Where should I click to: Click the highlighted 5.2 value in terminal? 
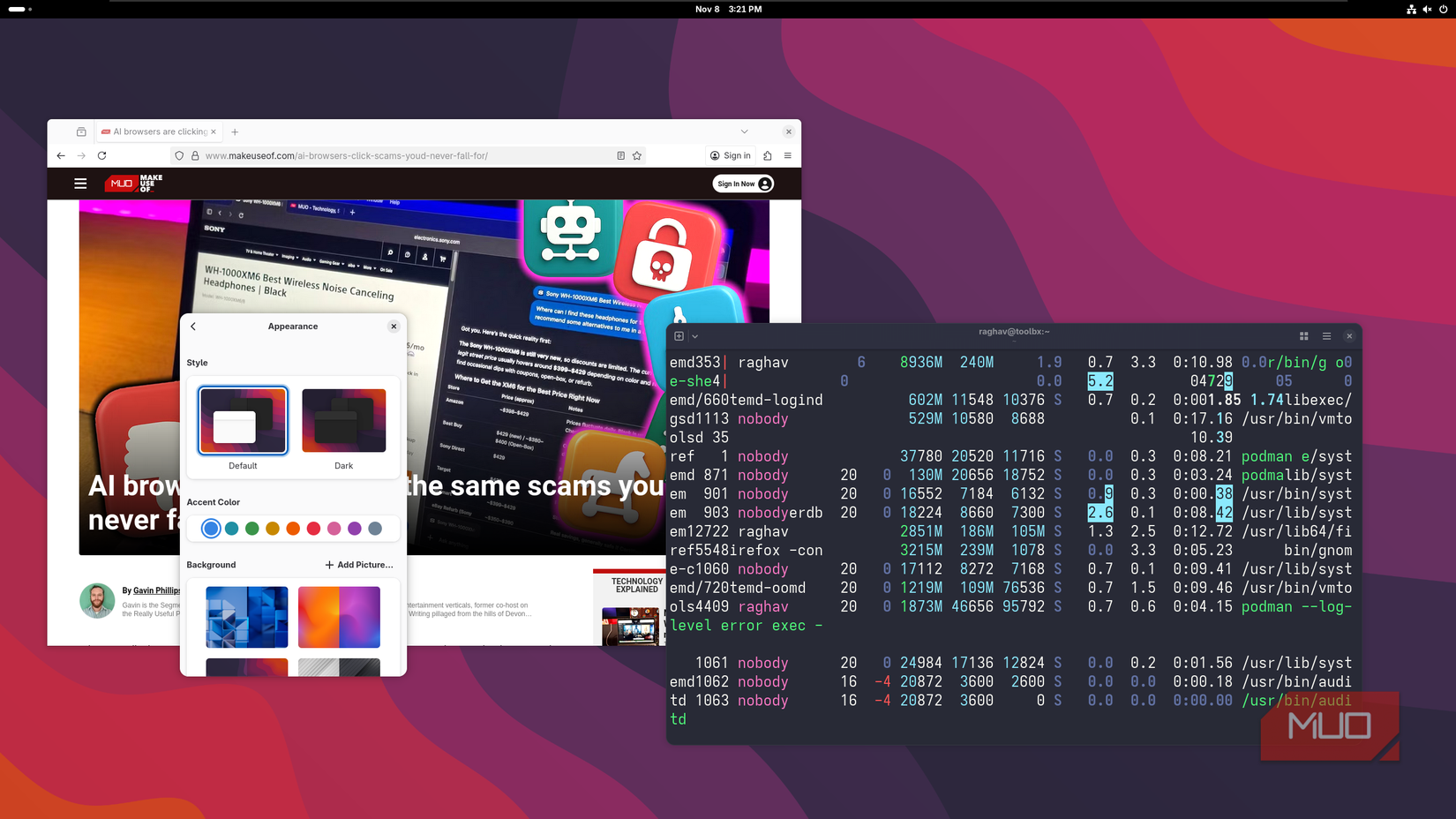(x=1100, y=381)
